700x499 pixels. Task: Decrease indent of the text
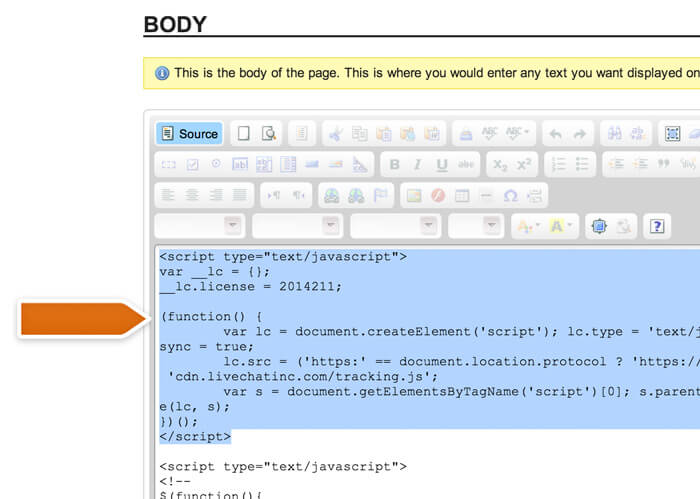click(617, 165)
